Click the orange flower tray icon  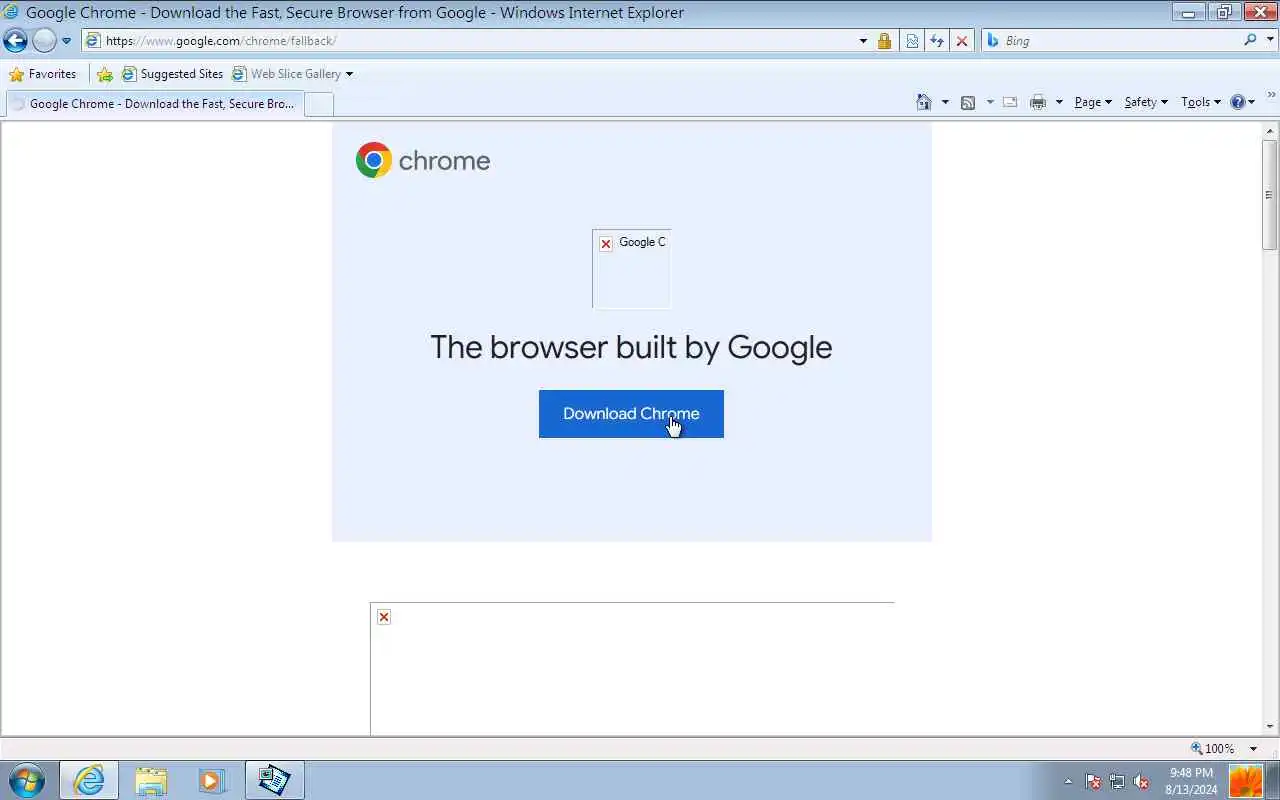click(1246, 781)
